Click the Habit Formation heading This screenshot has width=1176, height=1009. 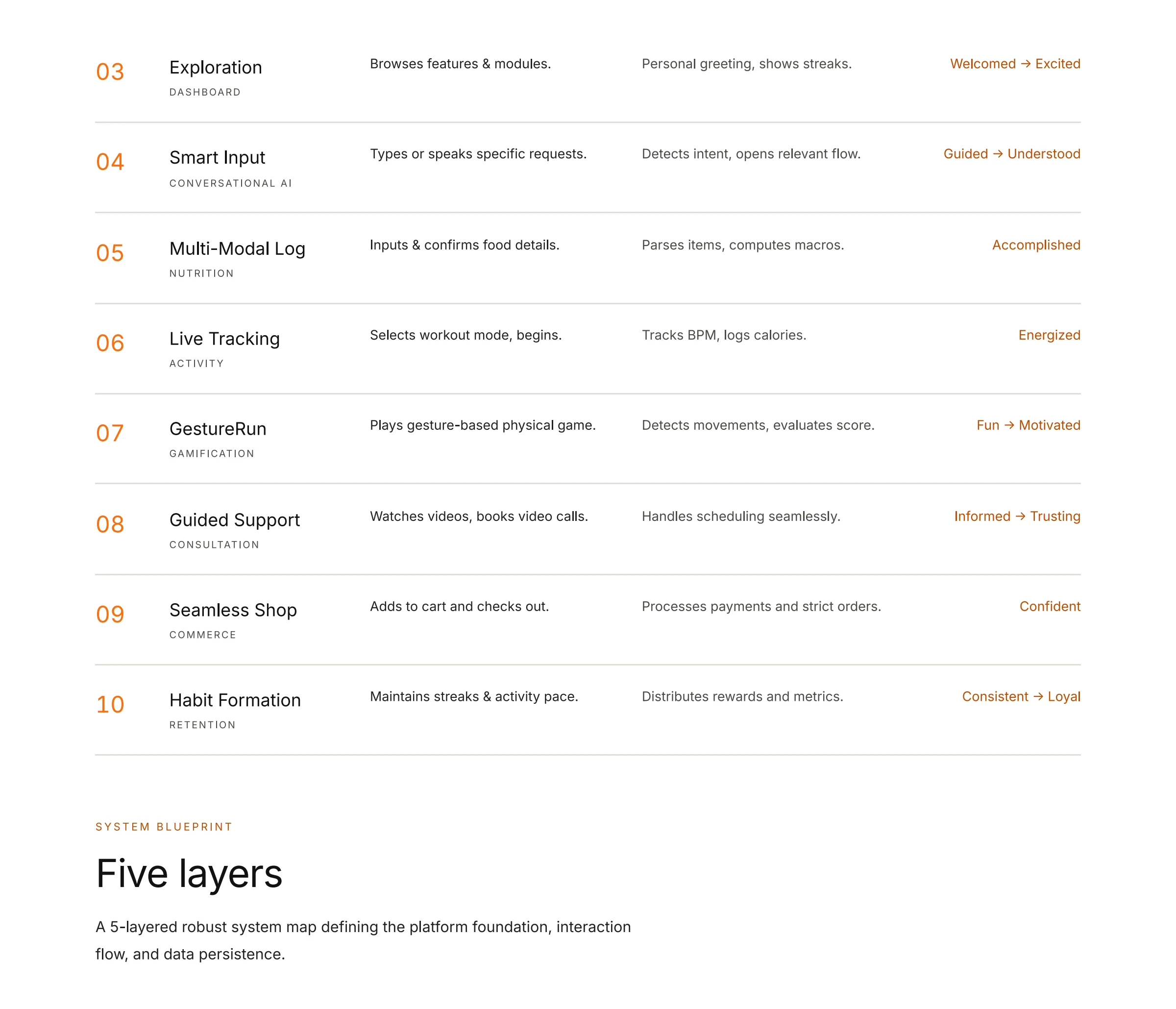[235, 700]
